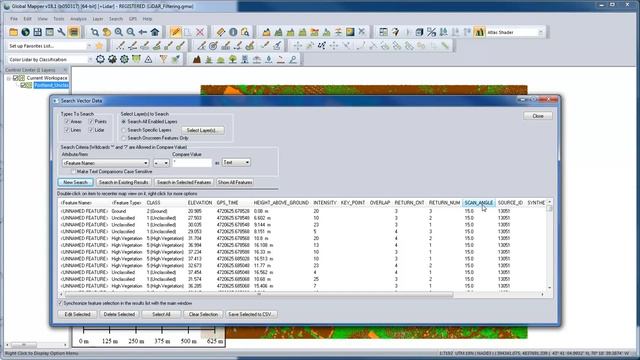Click the target bullseye digitizer icon

[x=213, y=46]
